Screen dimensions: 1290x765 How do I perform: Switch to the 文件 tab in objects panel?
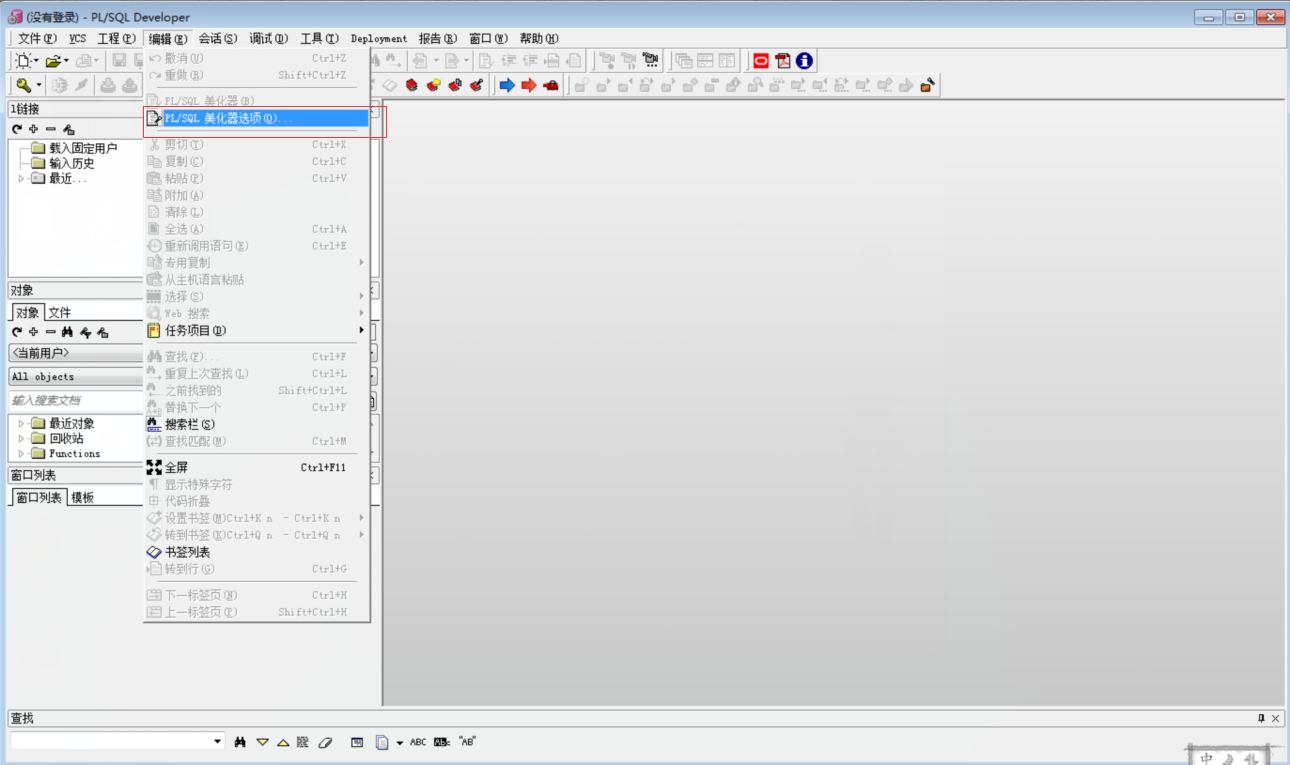click(60, 313)
